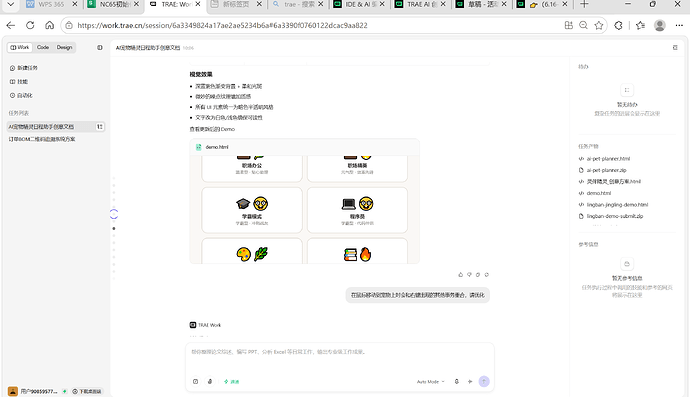Click the first square icon in input toolbar
Viewport: 690px width, 397px height.
coord(195,382)
